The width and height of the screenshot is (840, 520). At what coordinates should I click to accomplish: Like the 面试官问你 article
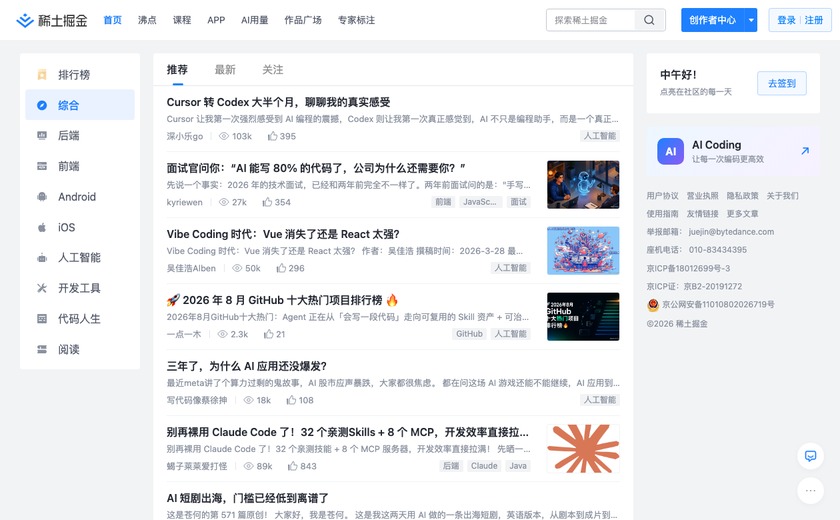tap(267, 202)
